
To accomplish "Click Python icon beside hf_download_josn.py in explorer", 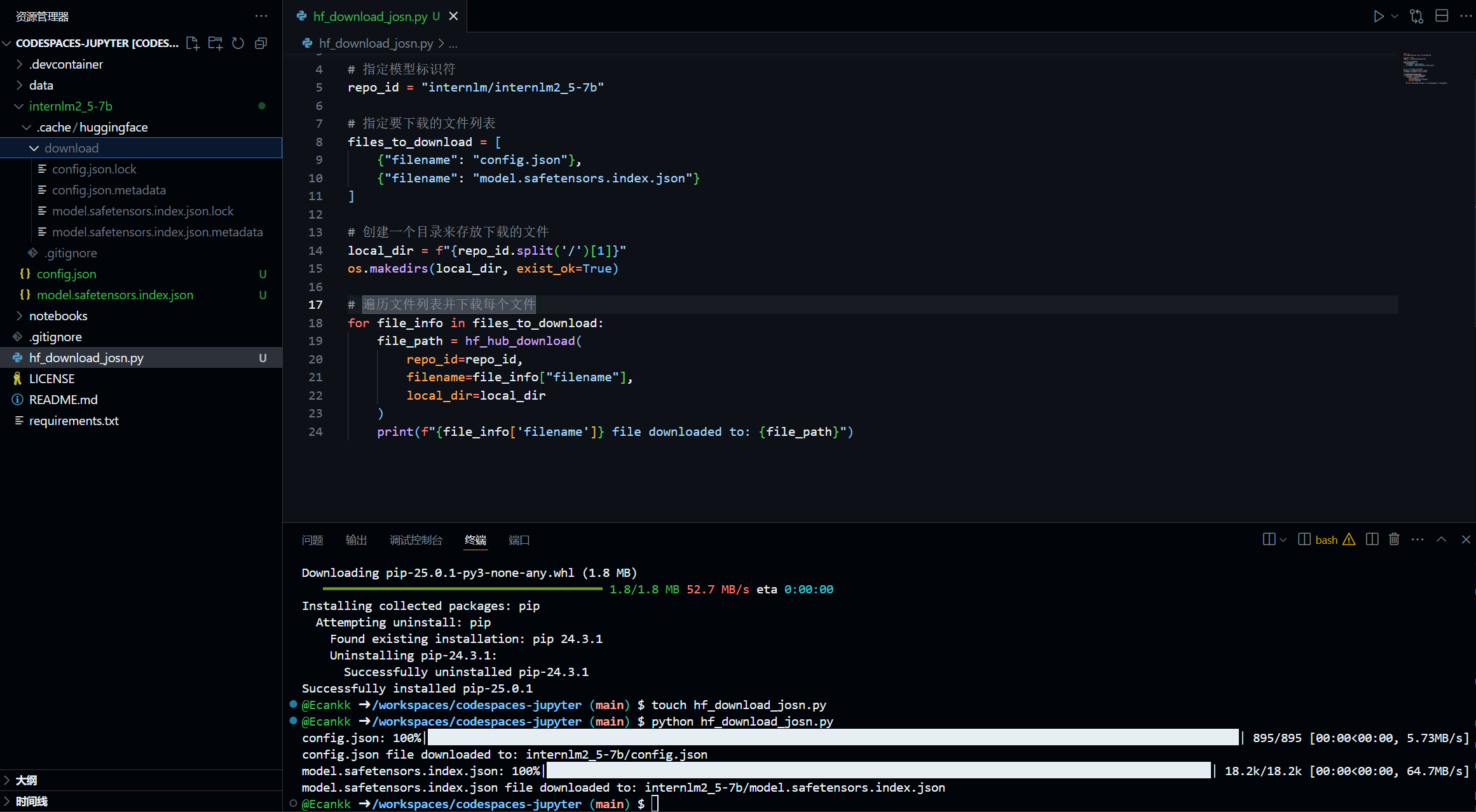I will pyautogui.click(x=18, y=358).
